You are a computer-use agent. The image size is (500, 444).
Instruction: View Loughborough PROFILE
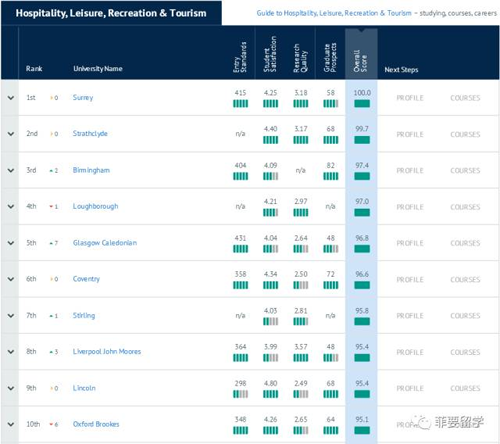pyautogui.click(x=410, y=207)
